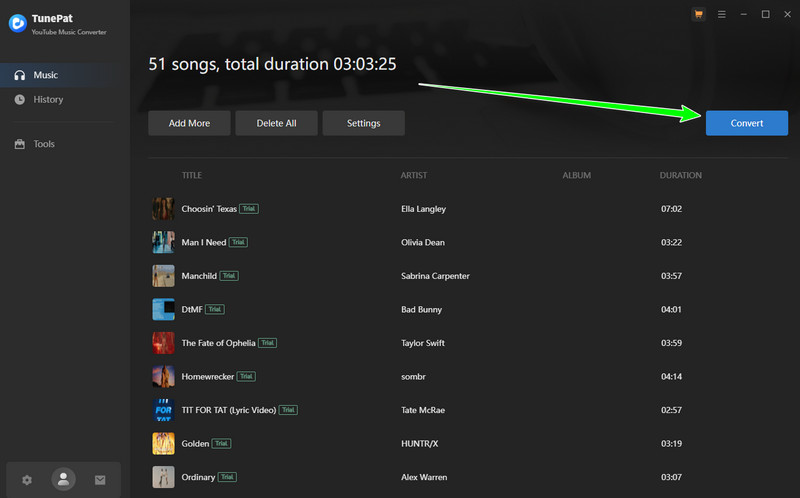Click the ALBUM column header
This screenshot has height=498, width=800.
pos(577,175)
